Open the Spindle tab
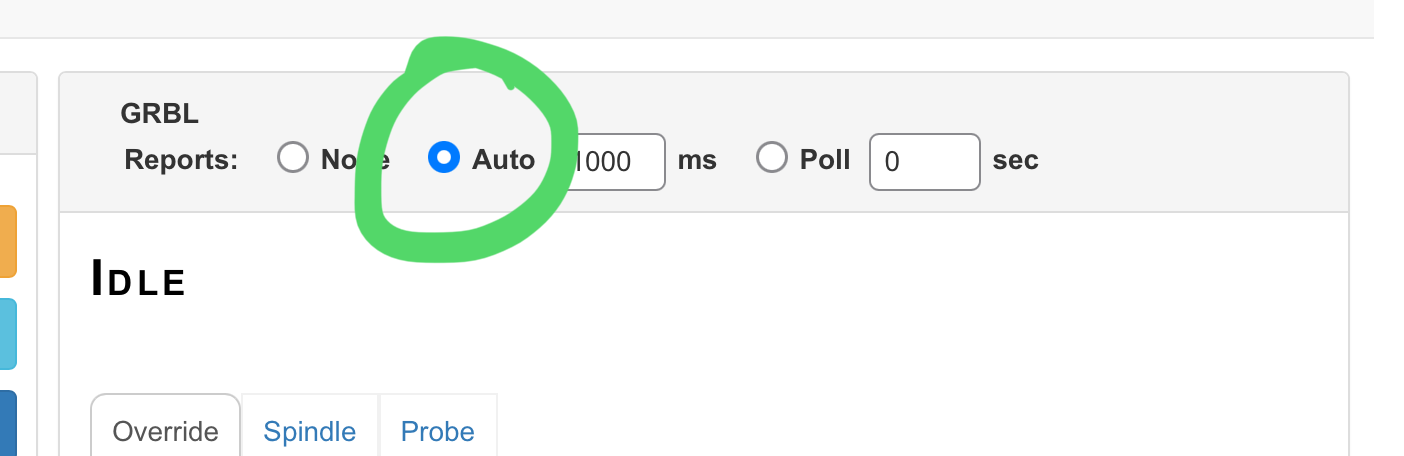Image resolution: width=1404 pixels, height=456 pixels. tap(310, 431)
